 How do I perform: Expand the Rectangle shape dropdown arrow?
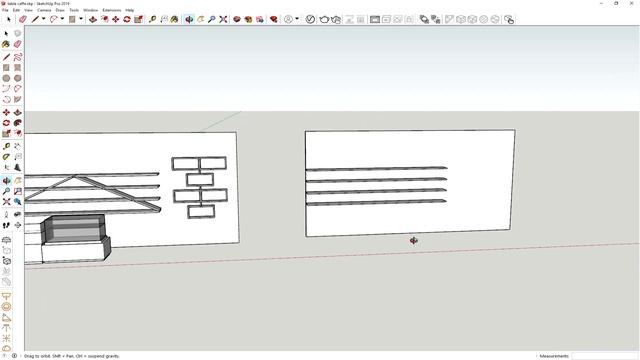pos(81,19)
